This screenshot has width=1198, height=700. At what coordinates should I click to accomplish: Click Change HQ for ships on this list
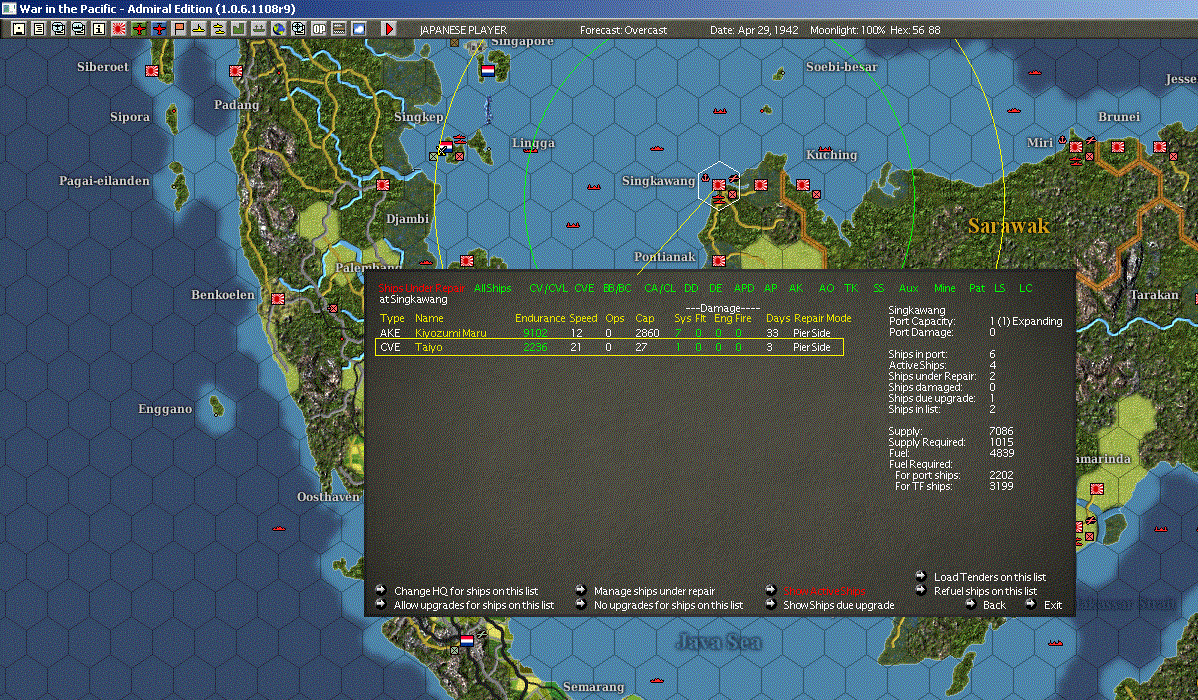pyautogui.click(x=466, y=591)
